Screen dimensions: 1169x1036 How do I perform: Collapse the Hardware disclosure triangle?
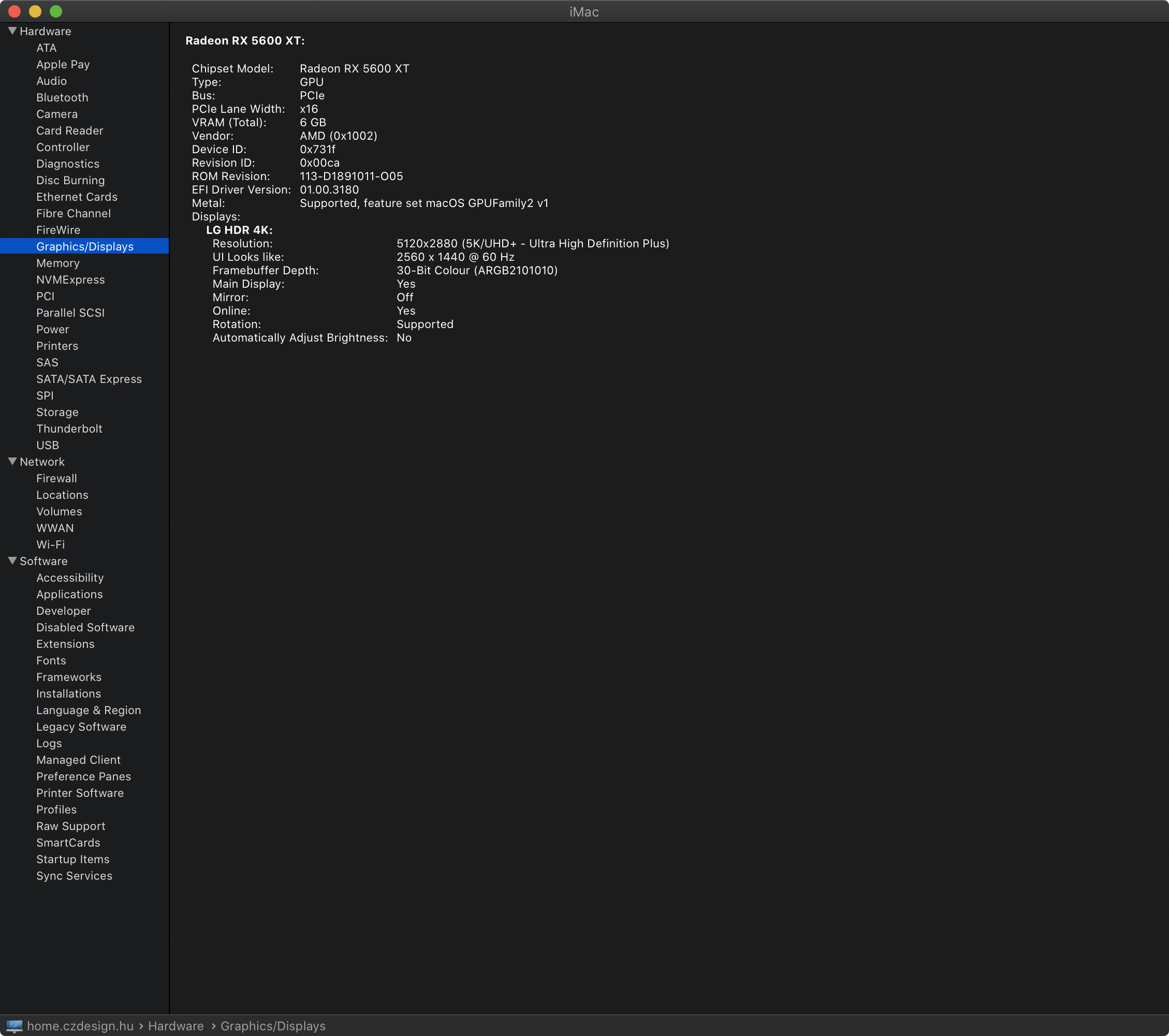coord(12,31)
